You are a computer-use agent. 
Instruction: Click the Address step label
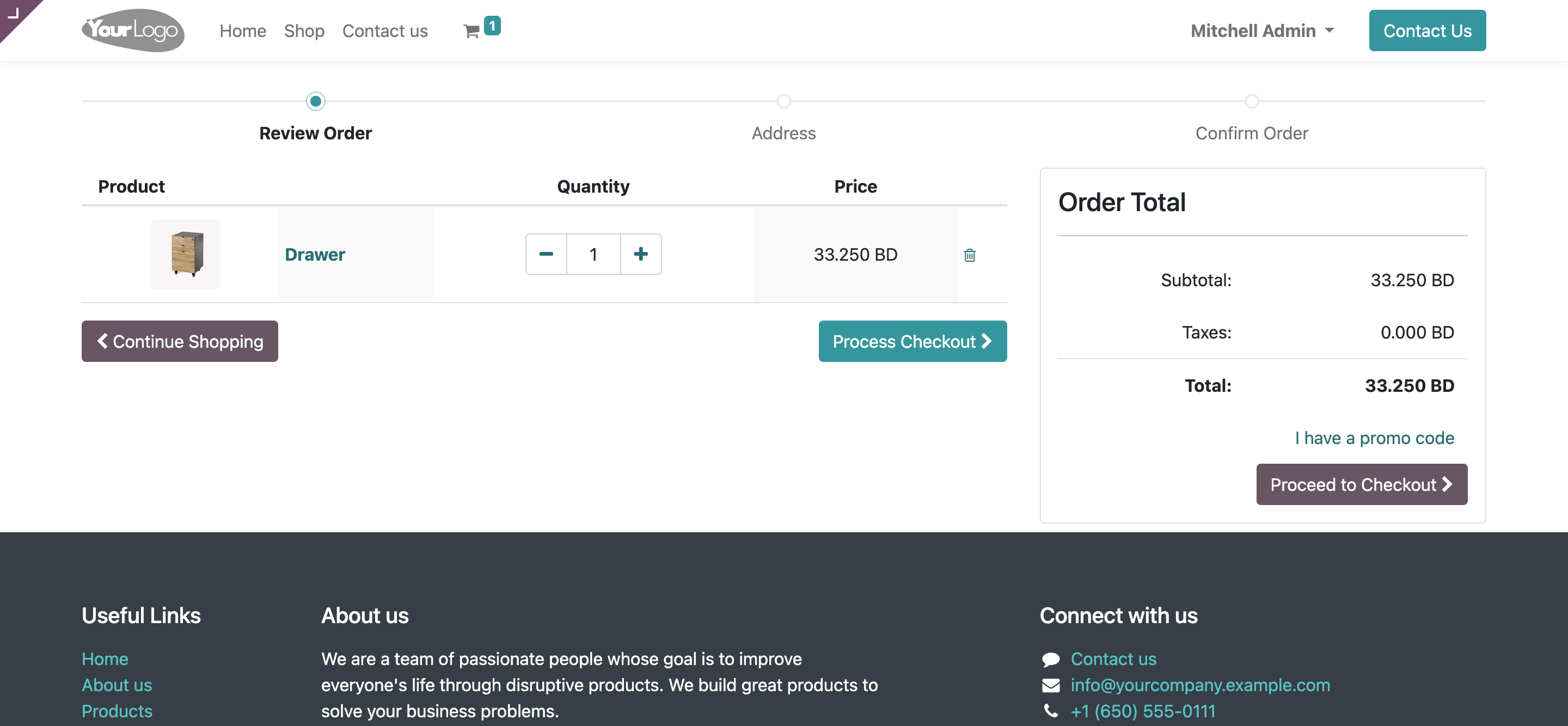point(784,133)
